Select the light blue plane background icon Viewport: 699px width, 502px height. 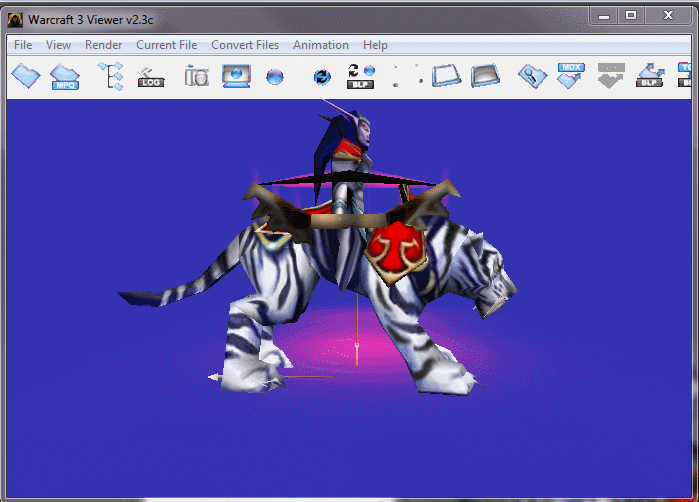click(446, 76)
